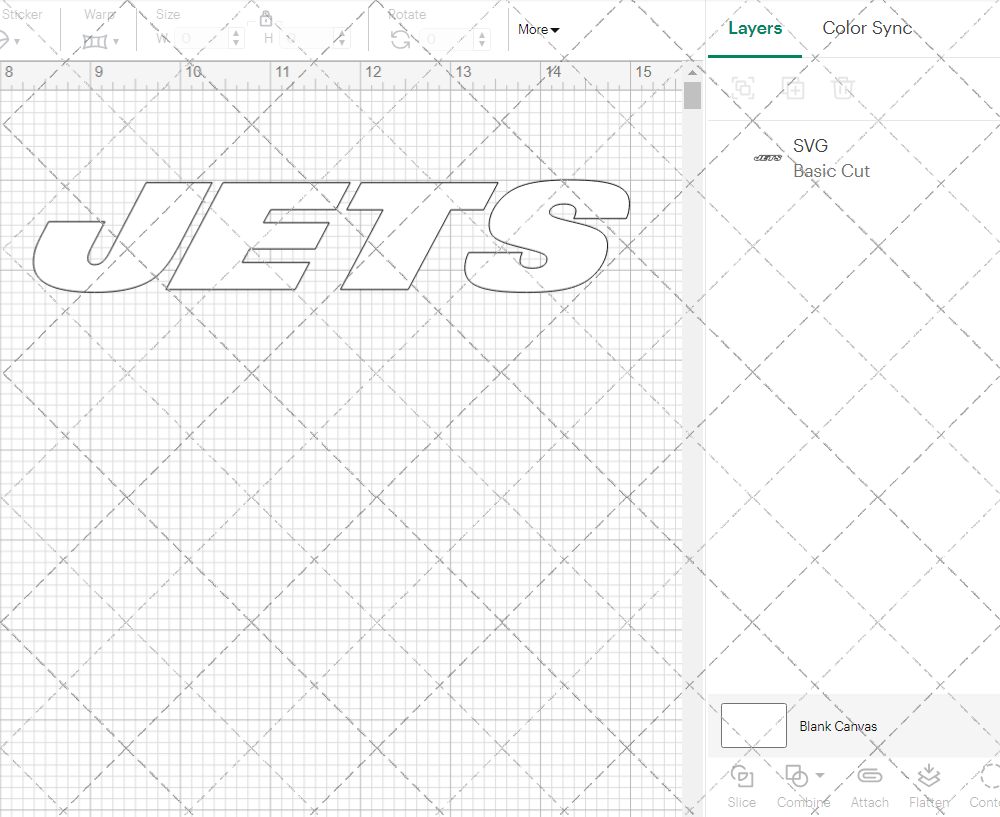1000x817 pixels.
Task: Click the Contour icon
Action: pos(988,784)
